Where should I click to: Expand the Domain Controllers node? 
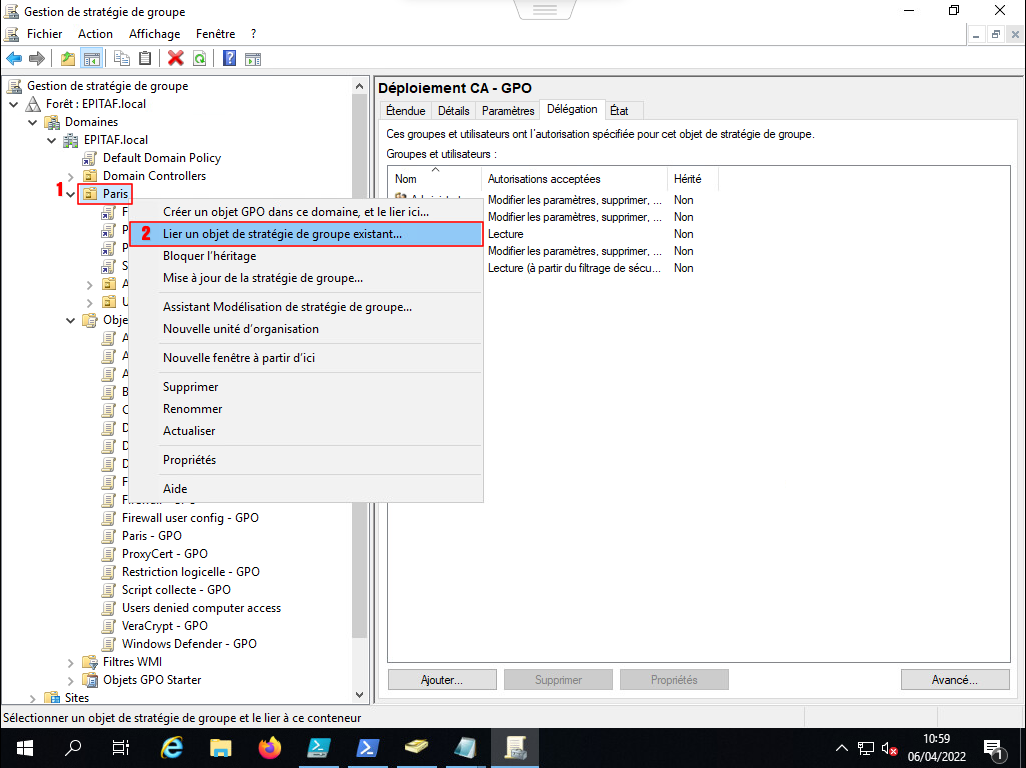(x=71, y=176)
